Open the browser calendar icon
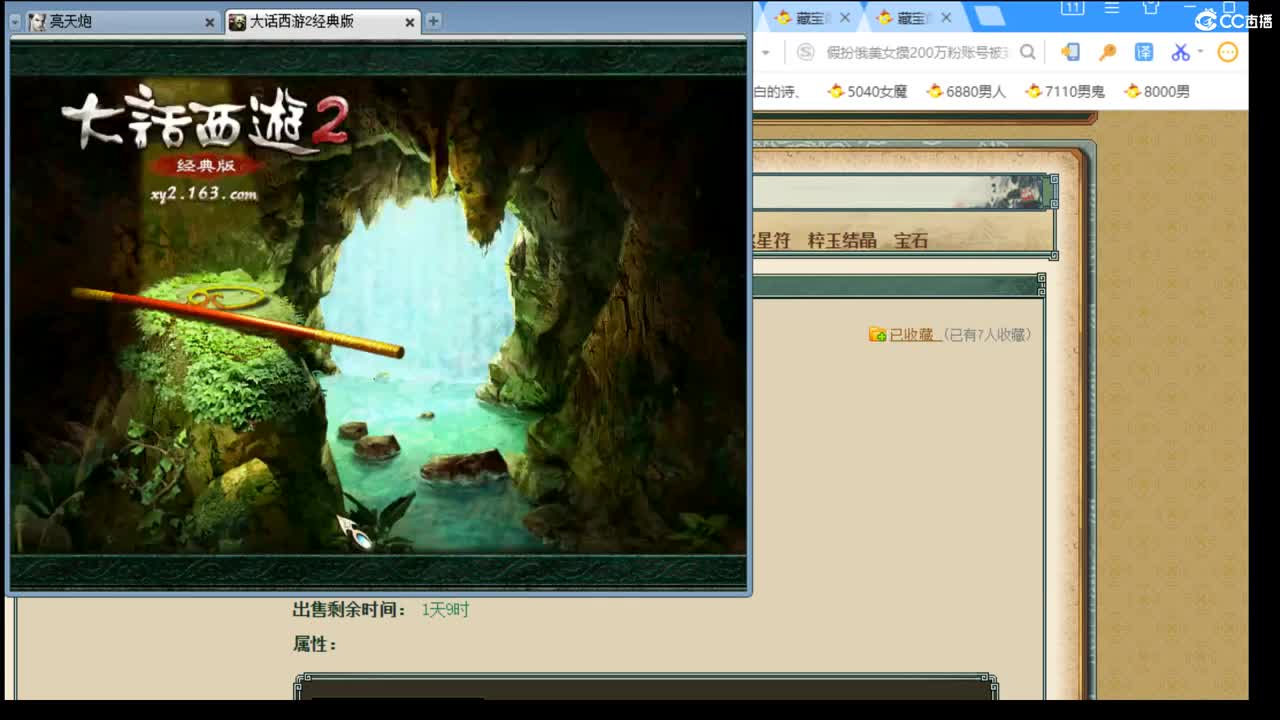This screenshot has width=1280, height=720. (1072, 8)
